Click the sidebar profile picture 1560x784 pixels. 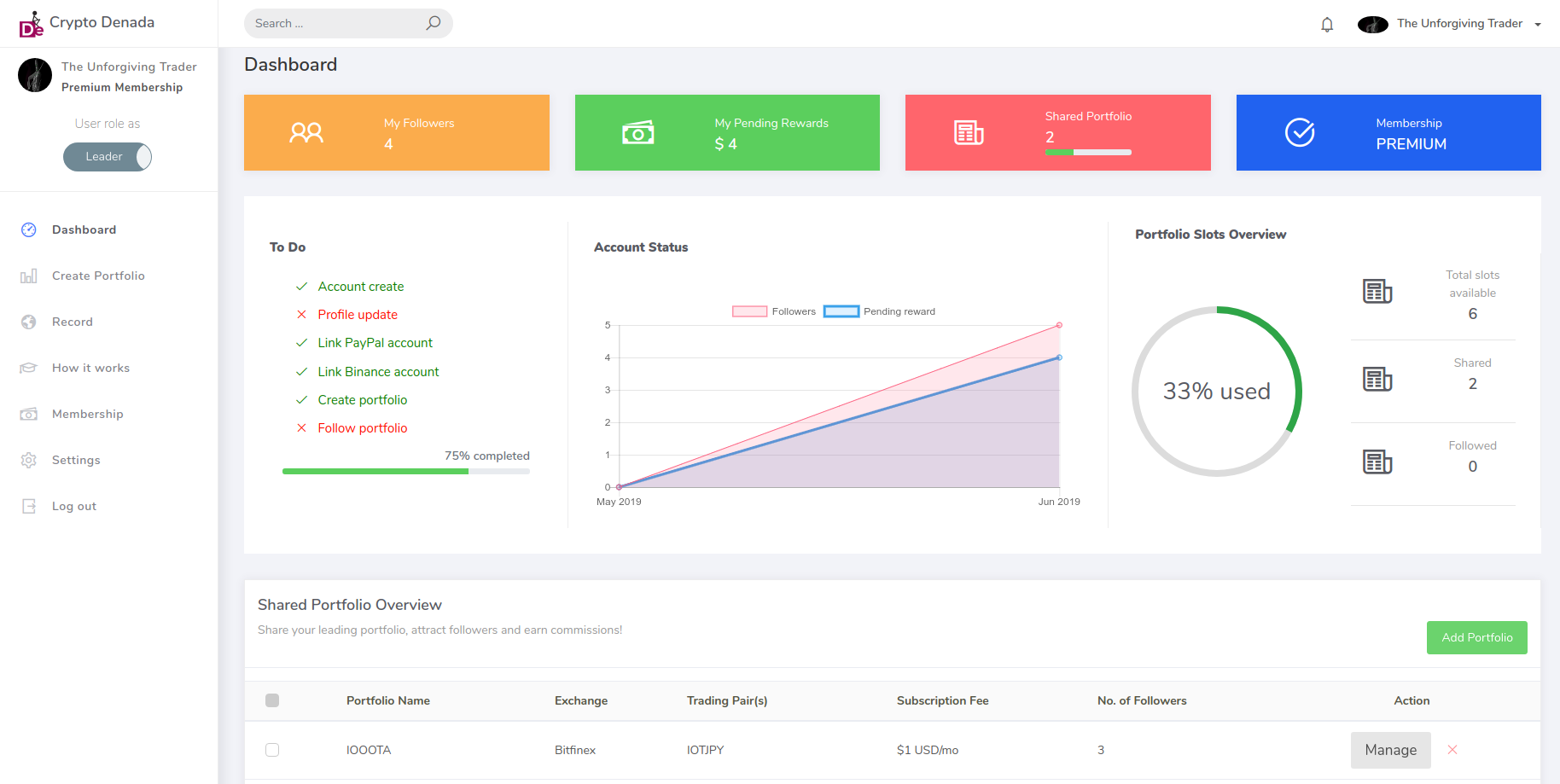click(35, 75)
